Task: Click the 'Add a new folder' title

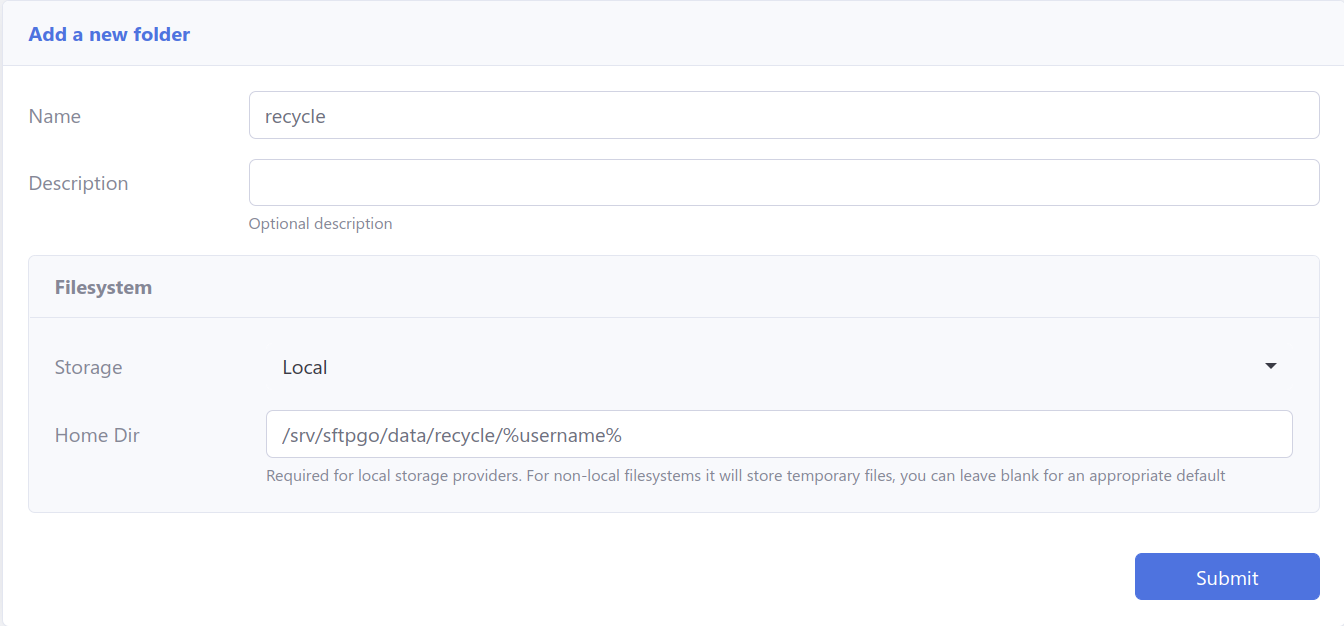Action: tap(109, 35)
